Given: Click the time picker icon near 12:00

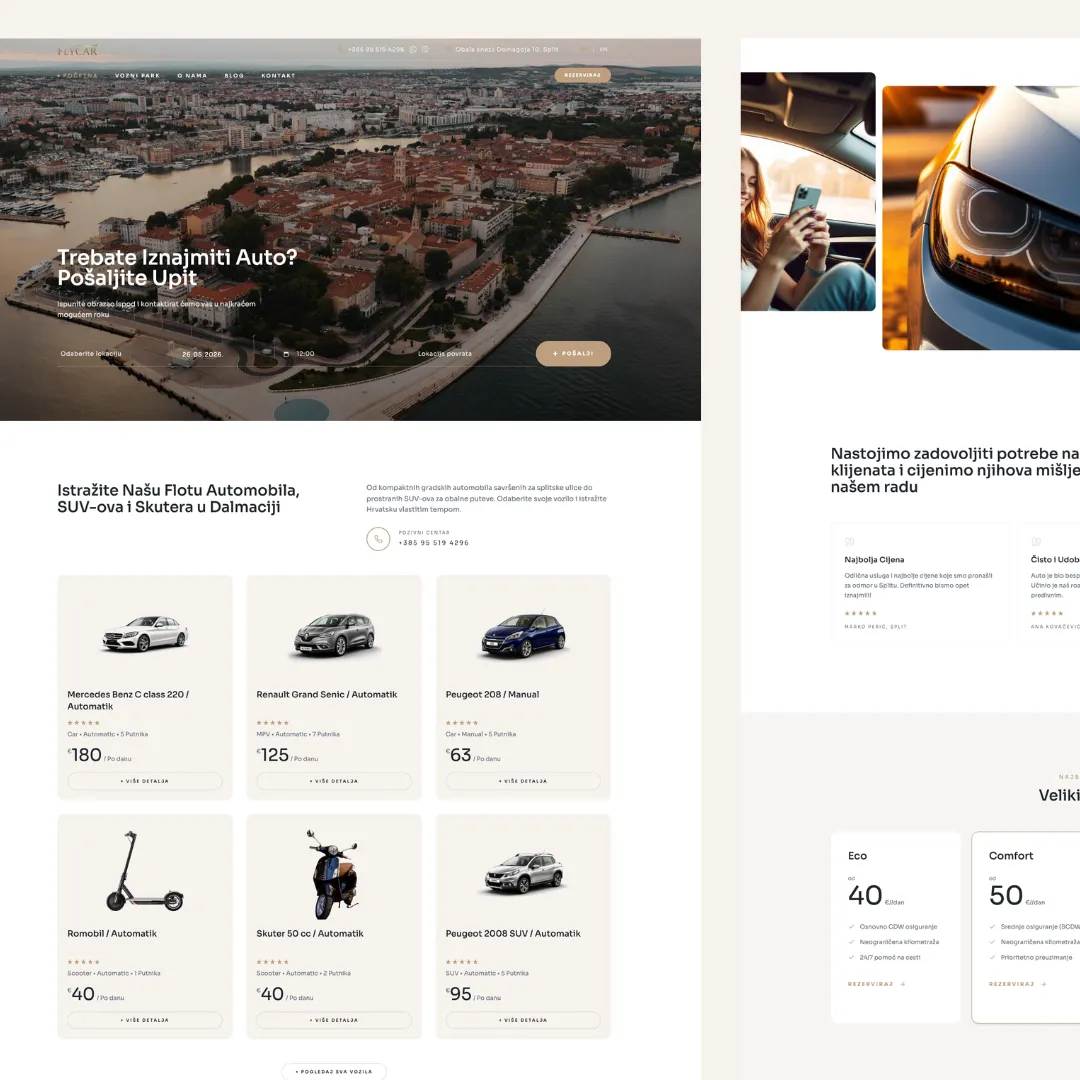Looking at the screenshot, I should tap(287, 354).
